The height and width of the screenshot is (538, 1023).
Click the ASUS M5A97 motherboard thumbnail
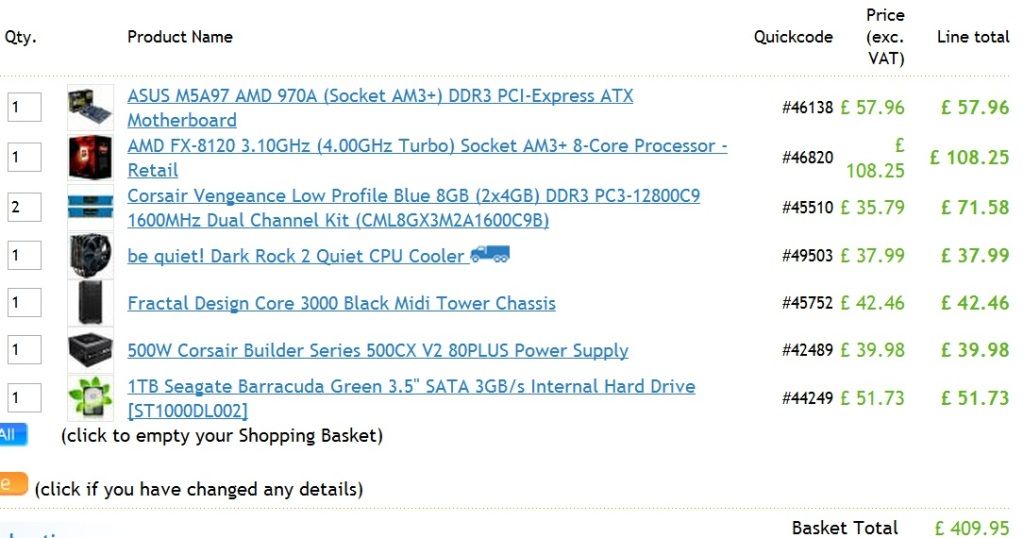click(90, 108)
